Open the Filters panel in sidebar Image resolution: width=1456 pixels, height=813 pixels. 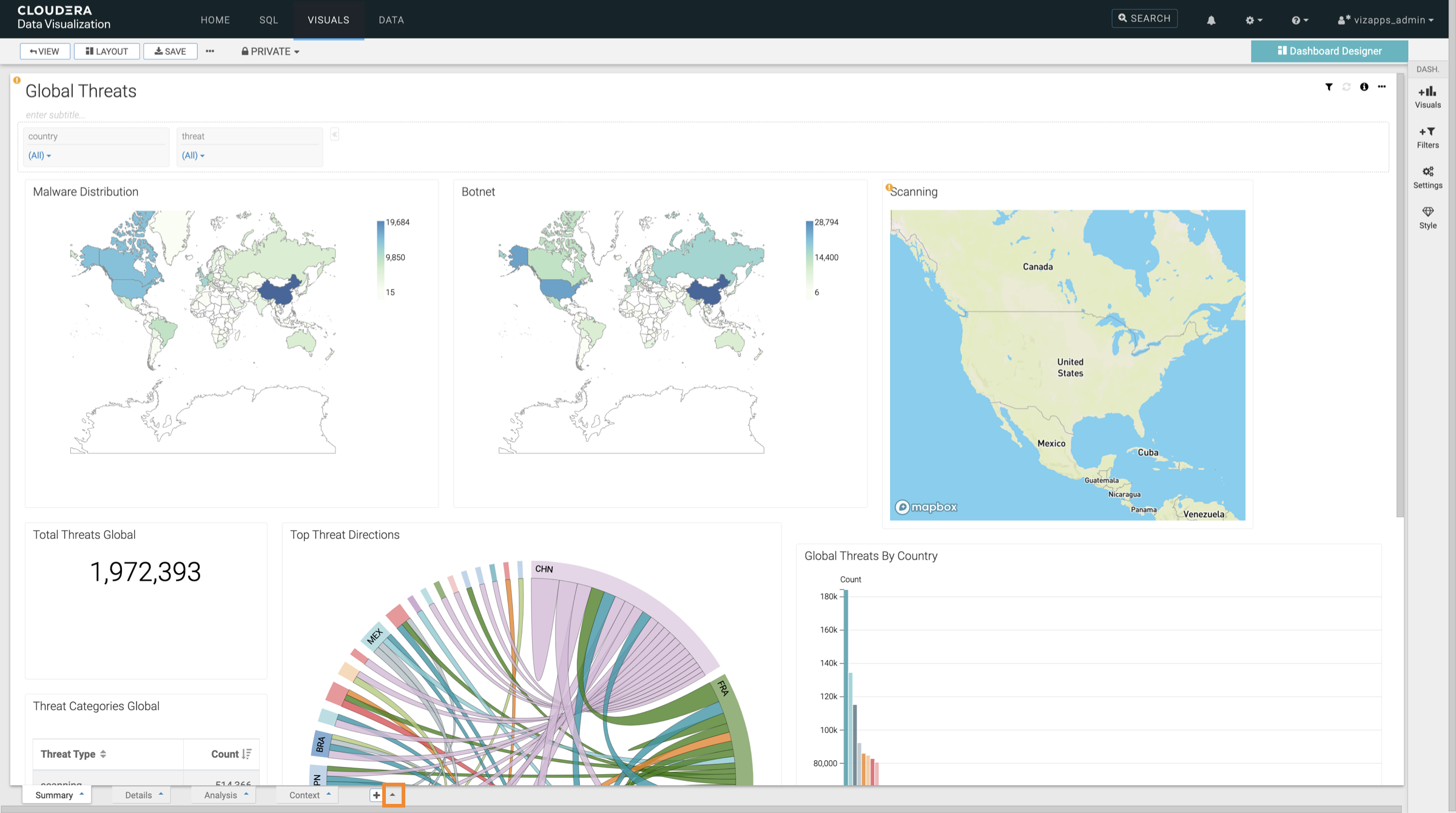coord(1427,137)
